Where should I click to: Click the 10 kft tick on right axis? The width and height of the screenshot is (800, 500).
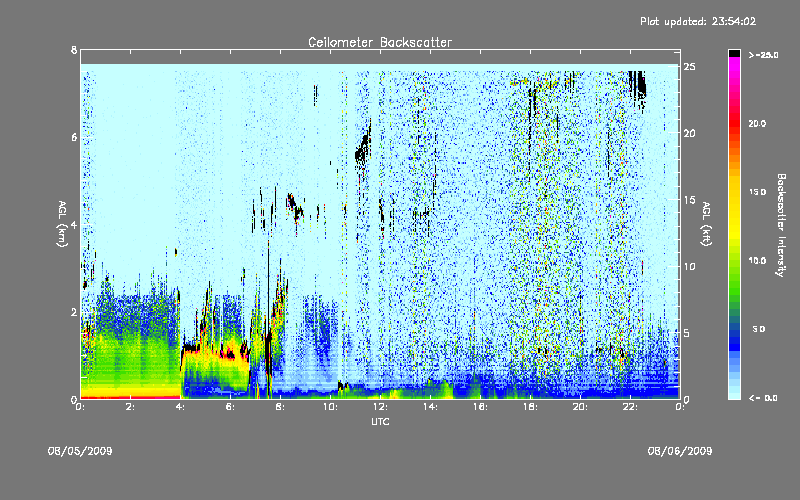coord(690,266)
